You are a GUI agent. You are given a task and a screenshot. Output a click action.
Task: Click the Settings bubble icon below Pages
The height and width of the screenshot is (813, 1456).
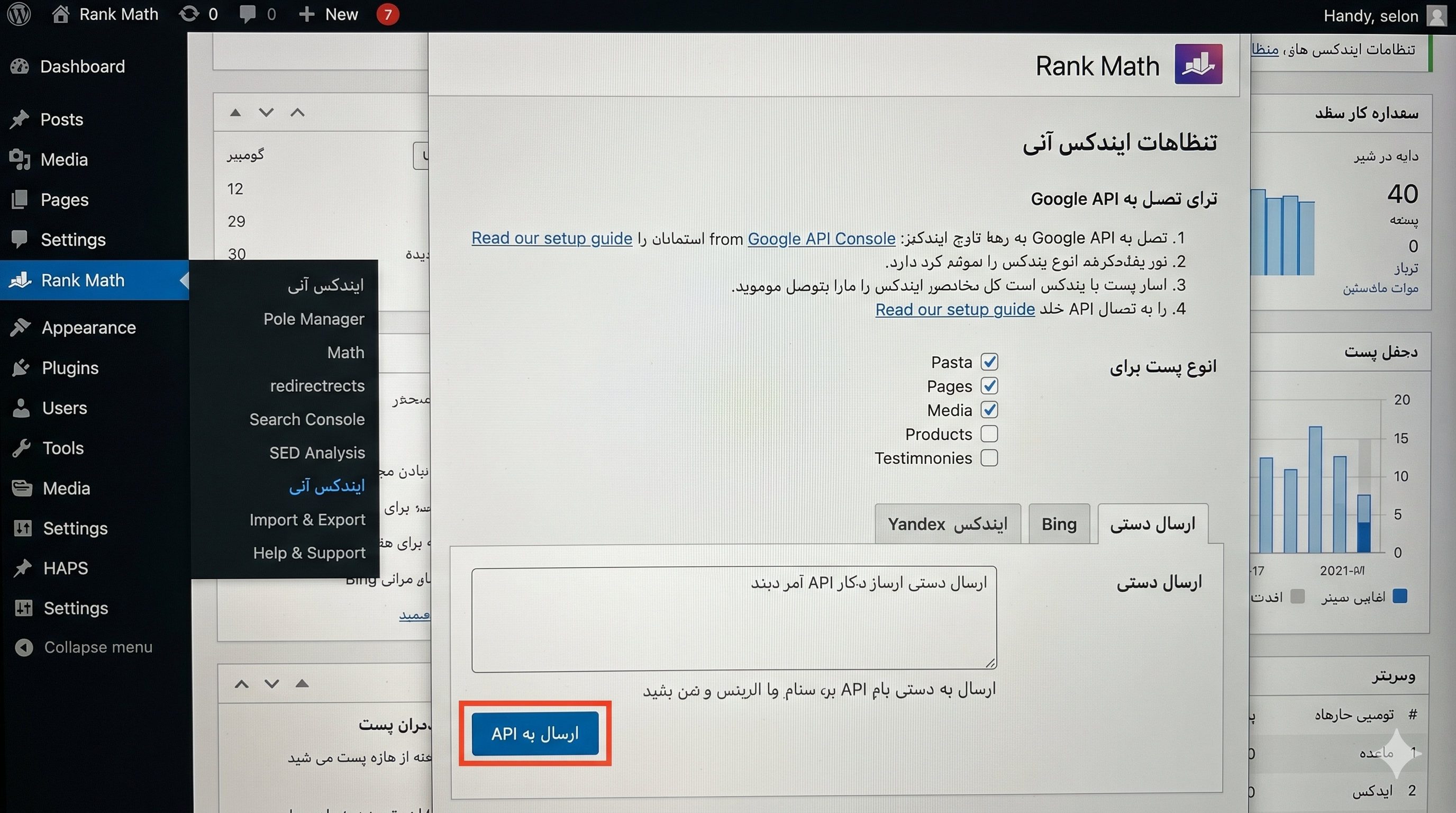pyautogui.click(x=20, y=239)
